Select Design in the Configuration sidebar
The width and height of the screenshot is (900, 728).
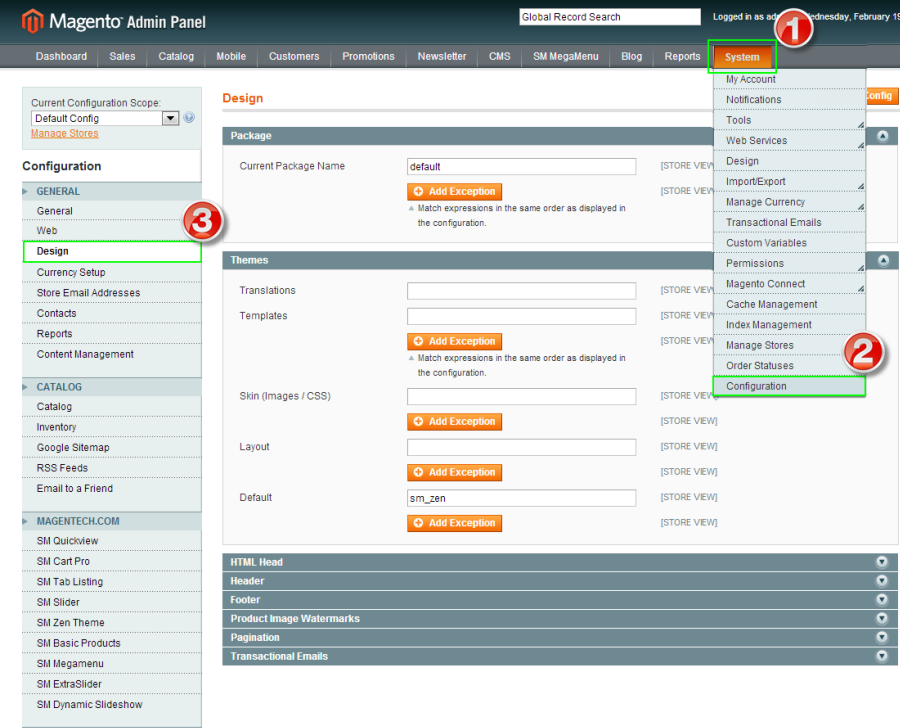[112, 251]
